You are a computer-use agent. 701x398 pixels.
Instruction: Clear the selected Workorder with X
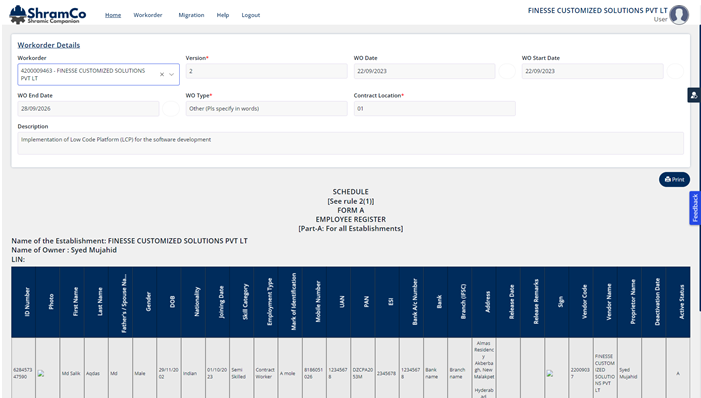[162, 74]
